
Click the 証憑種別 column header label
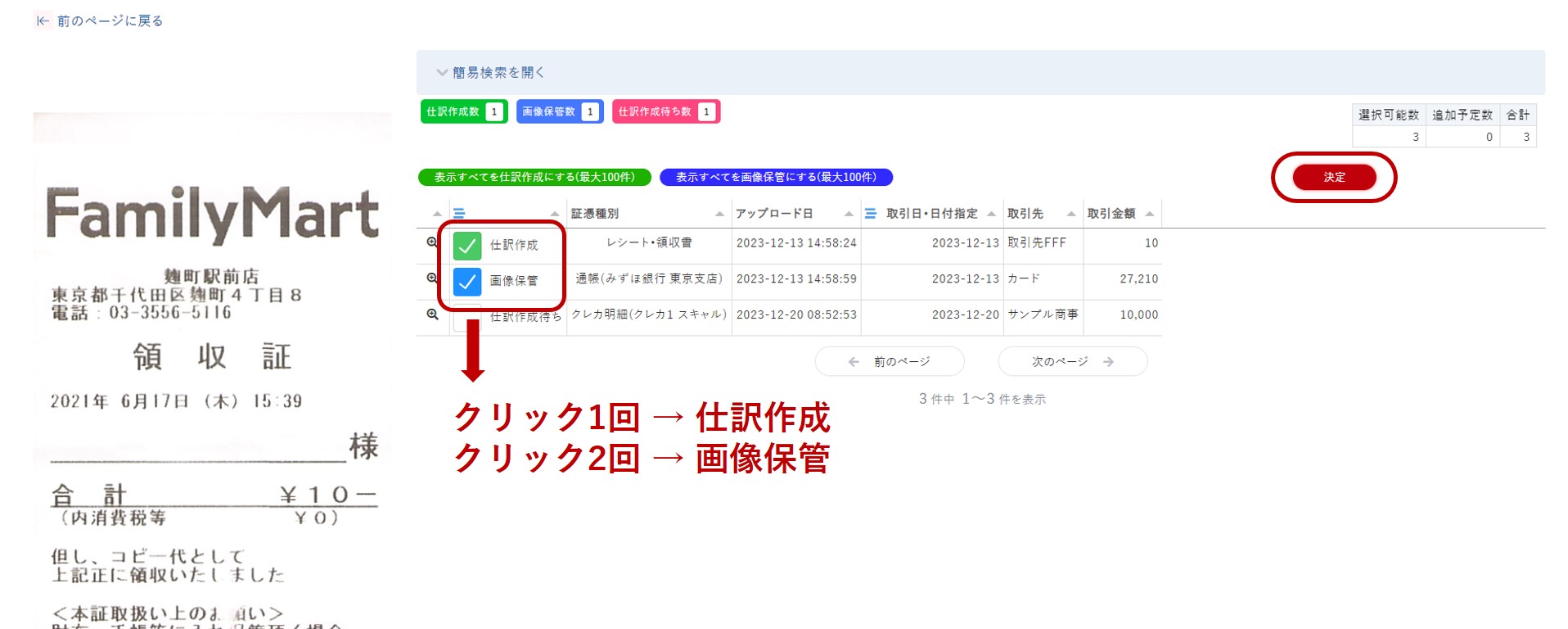pos(595,214)
